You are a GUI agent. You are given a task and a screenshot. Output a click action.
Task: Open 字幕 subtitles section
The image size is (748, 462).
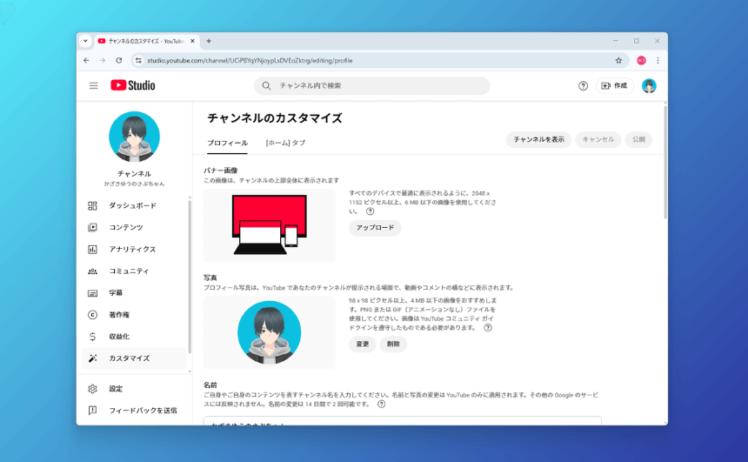[116, 293]
